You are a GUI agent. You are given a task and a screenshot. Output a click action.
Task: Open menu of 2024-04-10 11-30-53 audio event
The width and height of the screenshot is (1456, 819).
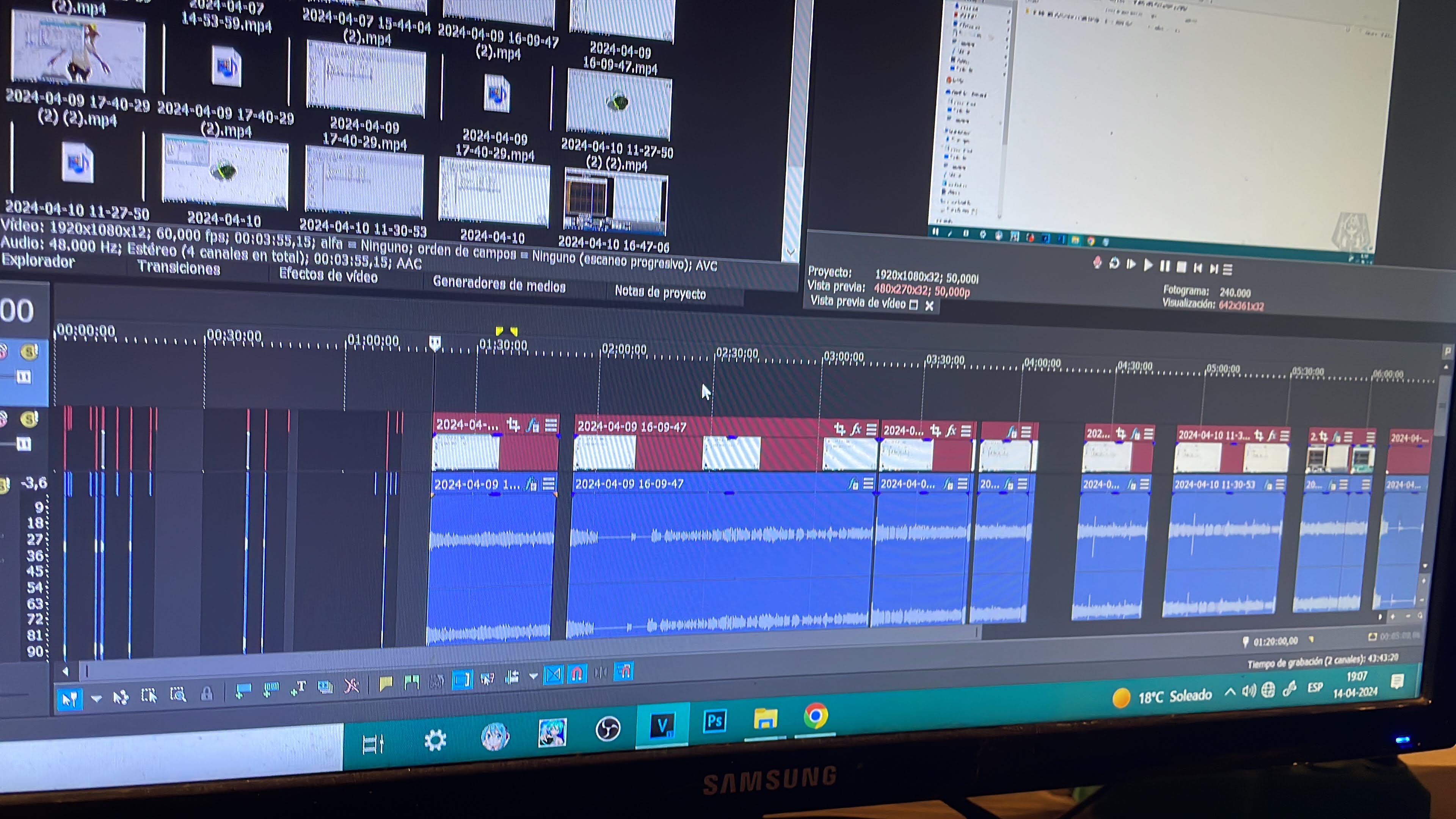point(1280,485)
